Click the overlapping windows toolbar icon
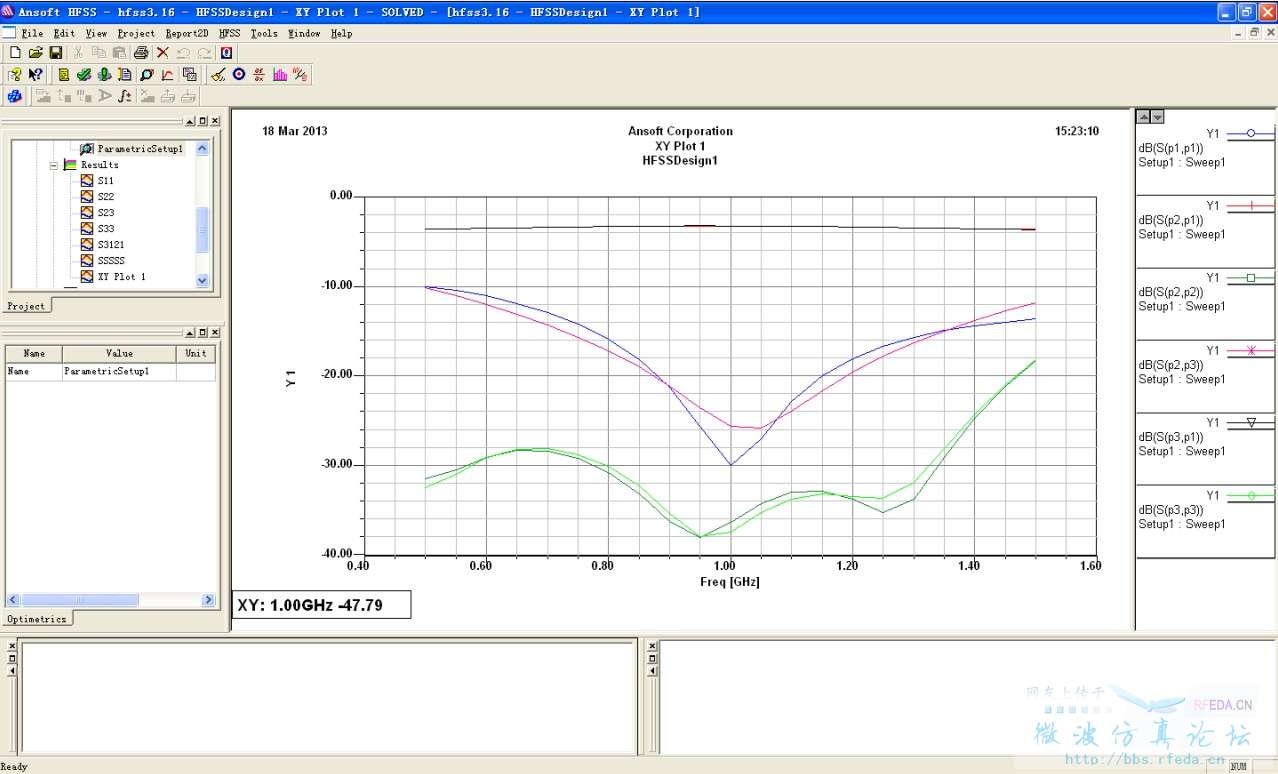 pyautogui.click(x=189, y=75)
